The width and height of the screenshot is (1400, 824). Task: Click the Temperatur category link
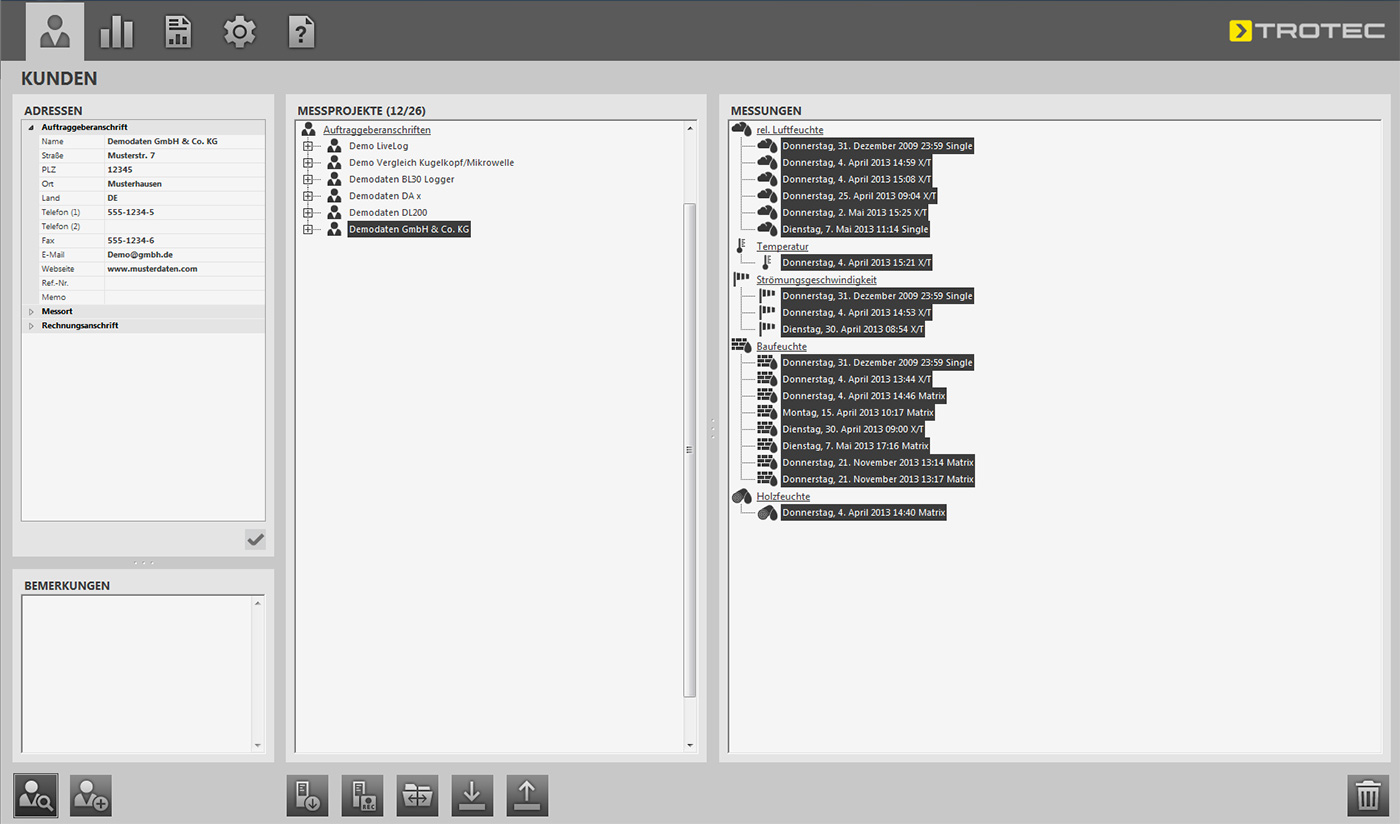(x=782, y=246)
